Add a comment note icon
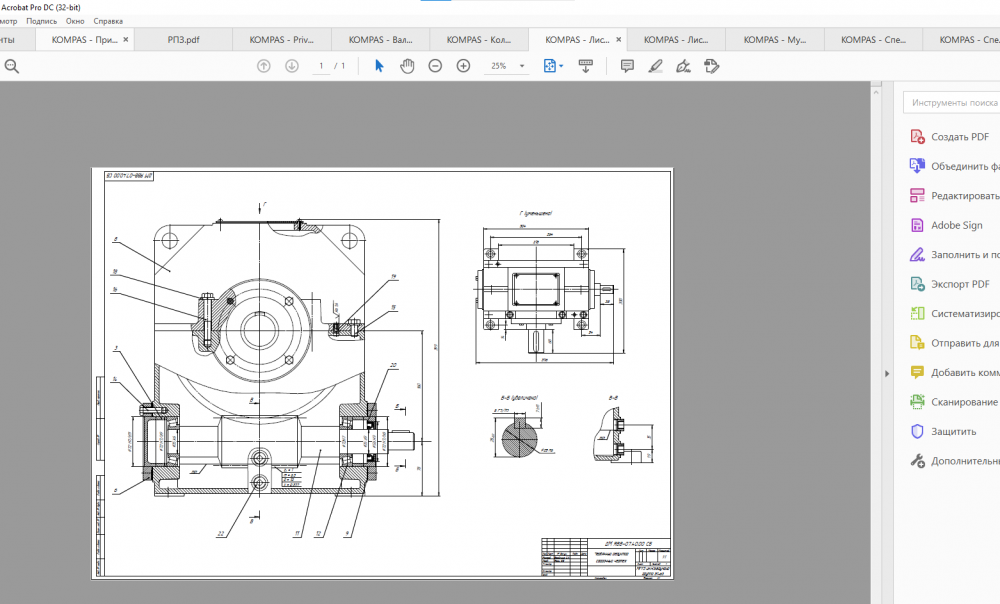Image resolution: width=1000 pixels, height=604 pixels. [627, 66]
